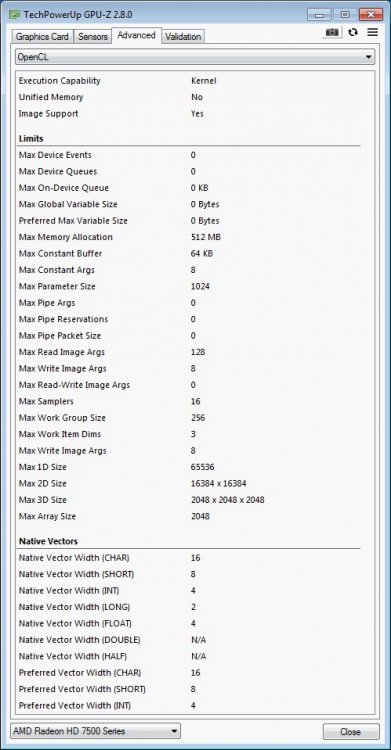This screenshot has height=750, width=391.
Task: Click the 1024 parameter size value
Action: 200,287
